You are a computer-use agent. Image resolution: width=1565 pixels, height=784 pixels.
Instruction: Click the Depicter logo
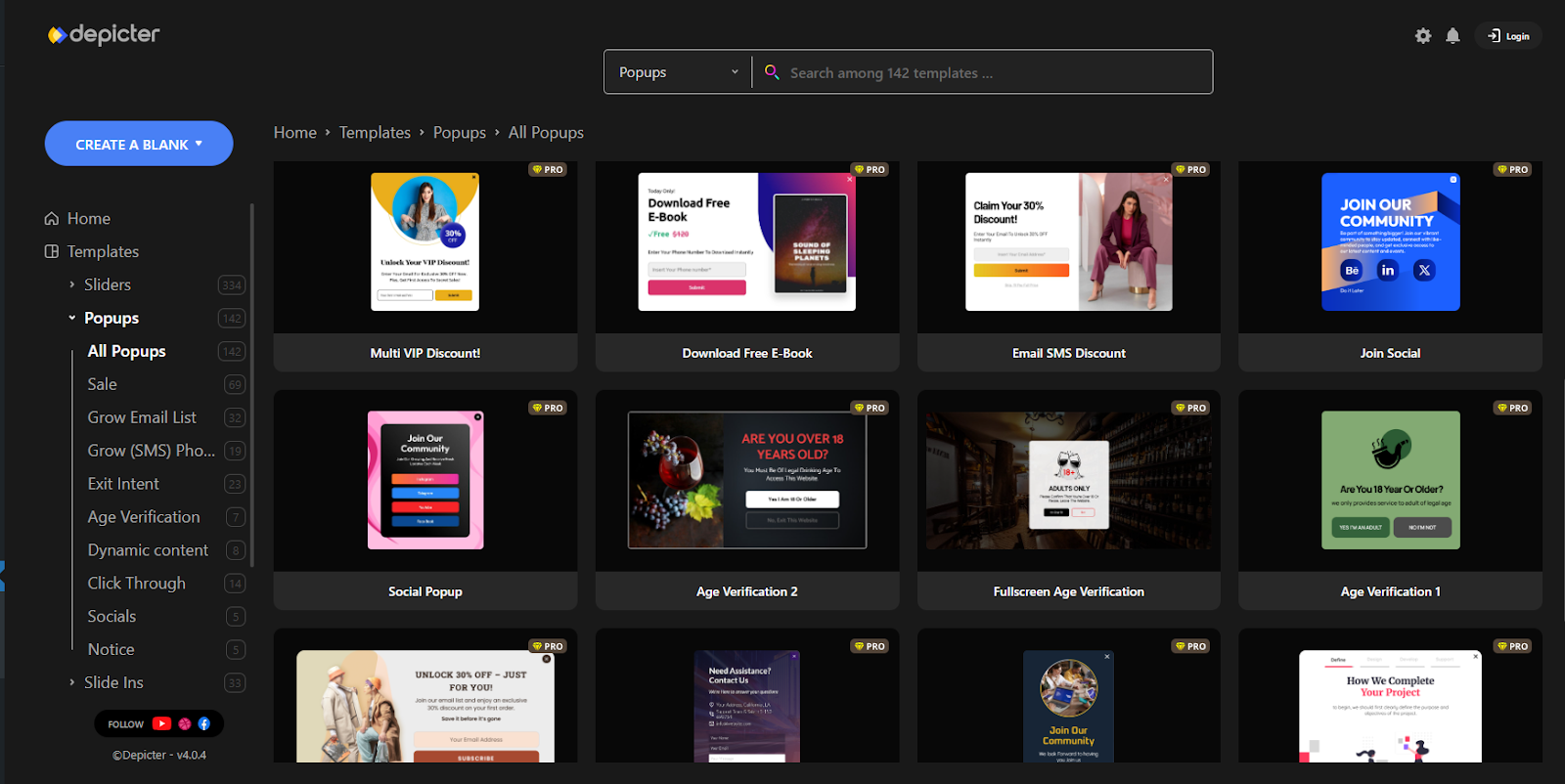tap(104, 34)
